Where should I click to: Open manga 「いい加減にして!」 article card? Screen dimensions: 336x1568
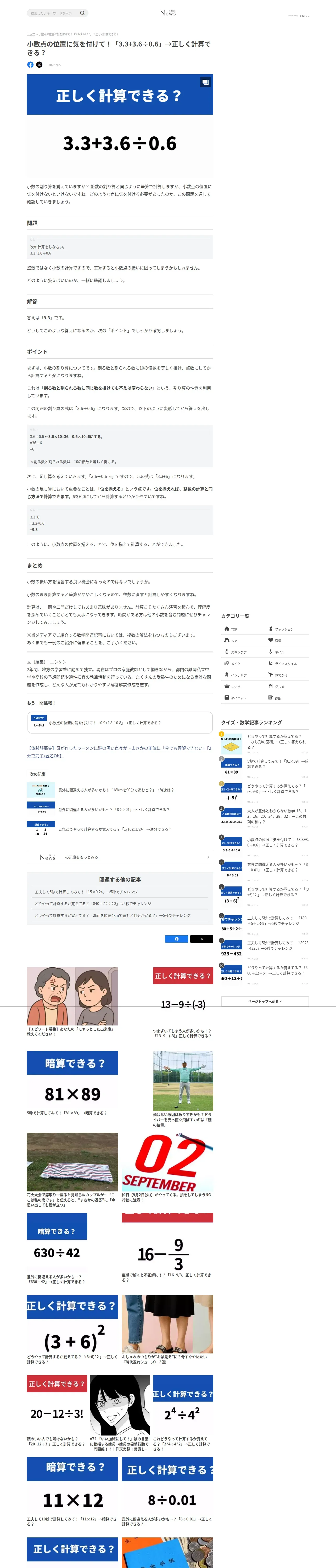[x=120, y=1413]
